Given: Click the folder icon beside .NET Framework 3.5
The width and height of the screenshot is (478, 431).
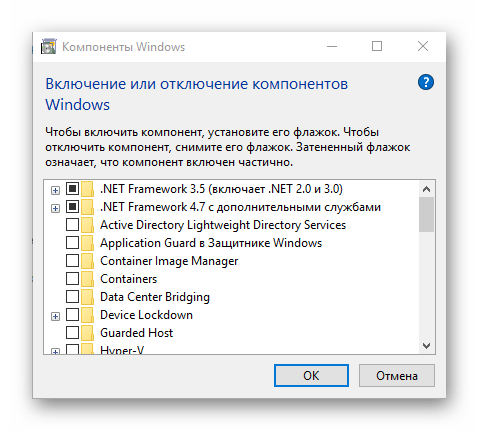Looking at the screenshot, I should point(88,189).
